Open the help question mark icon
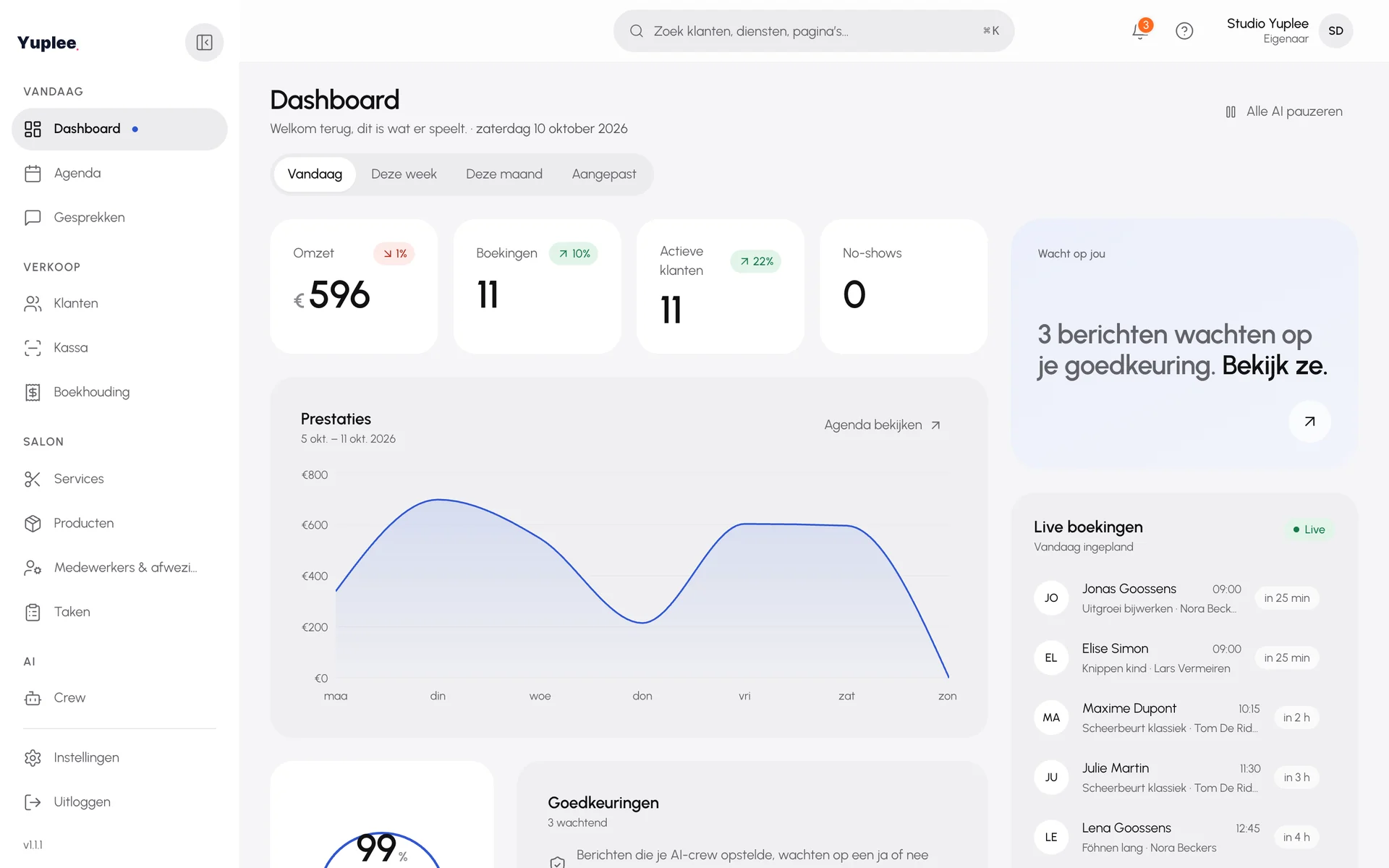Screen dimensions: 1389x868 1184,31
